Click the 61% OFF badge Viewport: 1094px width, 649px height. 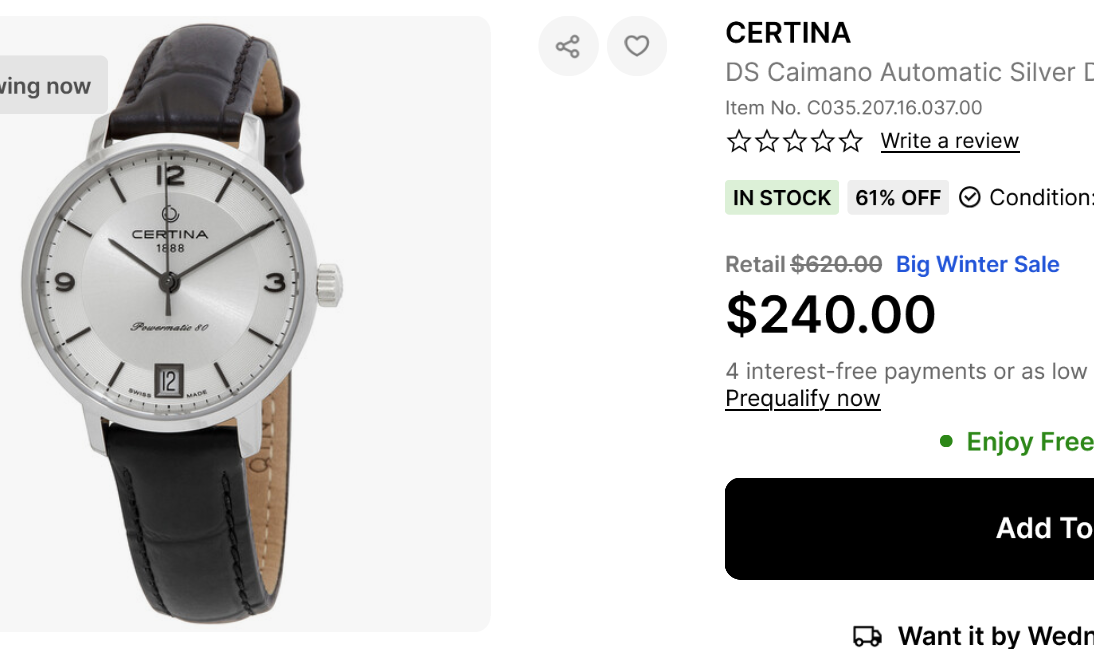pyautogui.click(x=897, y=198)
